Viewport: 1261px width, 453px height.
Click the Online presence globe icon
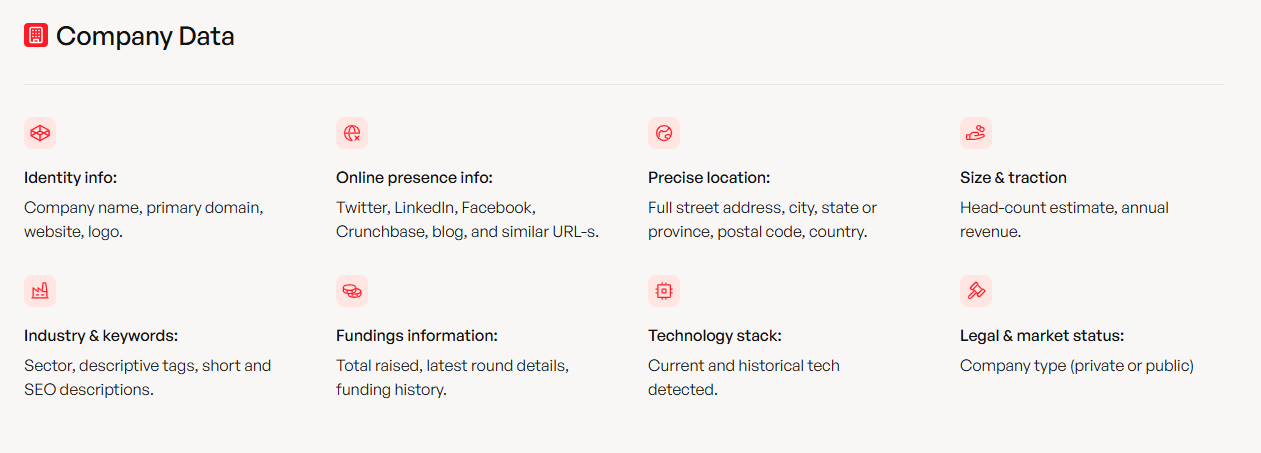tap(352, 133)
